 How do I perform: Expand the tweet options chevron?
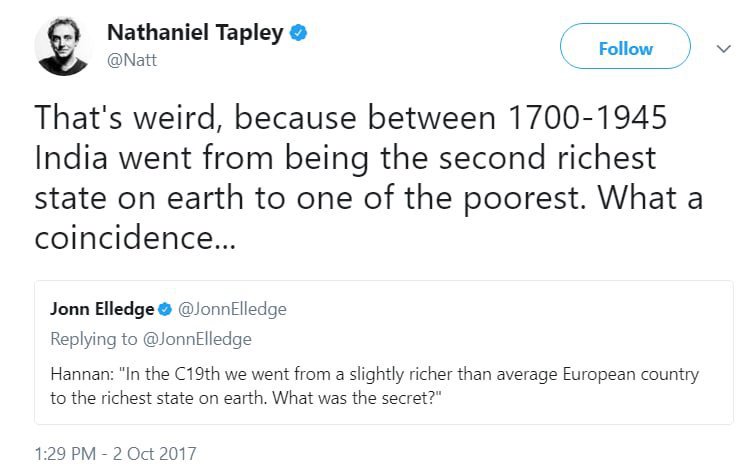(x=724, y=48)
